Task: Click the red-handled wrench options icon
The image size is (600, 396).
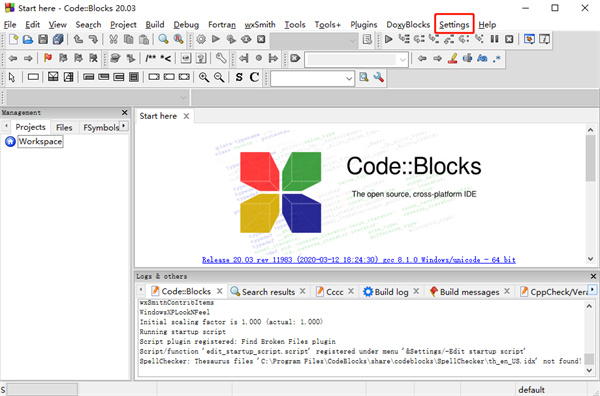Action: (x=379, y=77)
